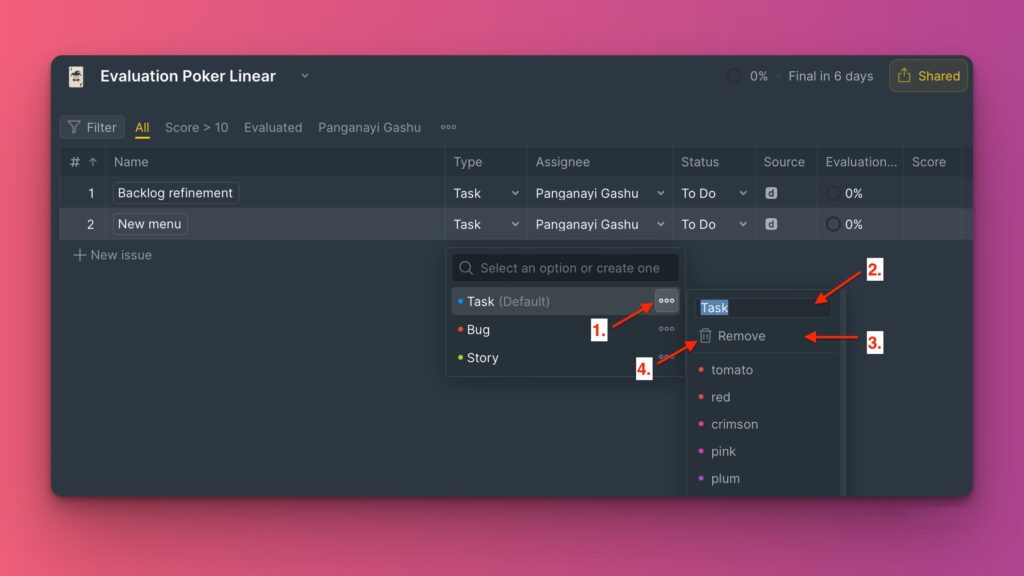
Task: Click the trash icon beside Remove
Action: pos(706,336)
